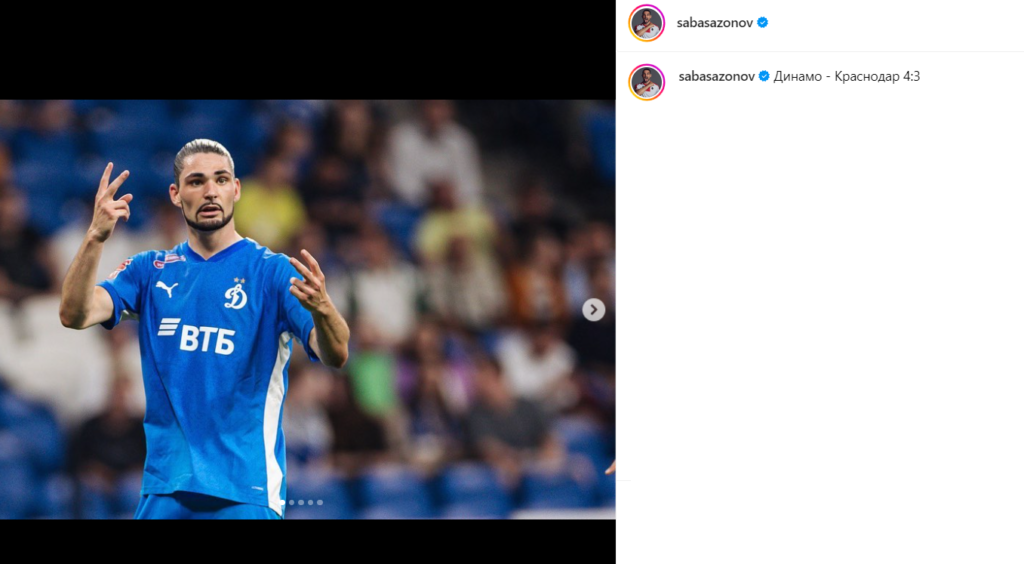This screenshot has width=1024, height=564.
Task: Click the ВТБ sponsor logo on the shirt
Action: pyautogui.click(x=196, y=336)
